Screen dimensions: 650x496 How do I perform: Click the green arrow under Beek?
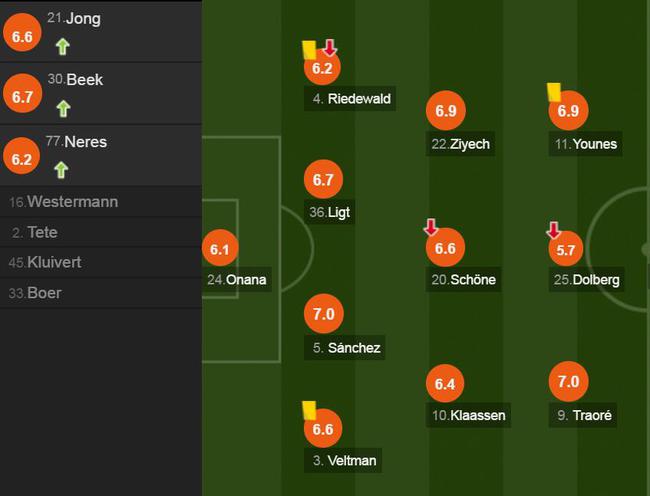point(63,107)
